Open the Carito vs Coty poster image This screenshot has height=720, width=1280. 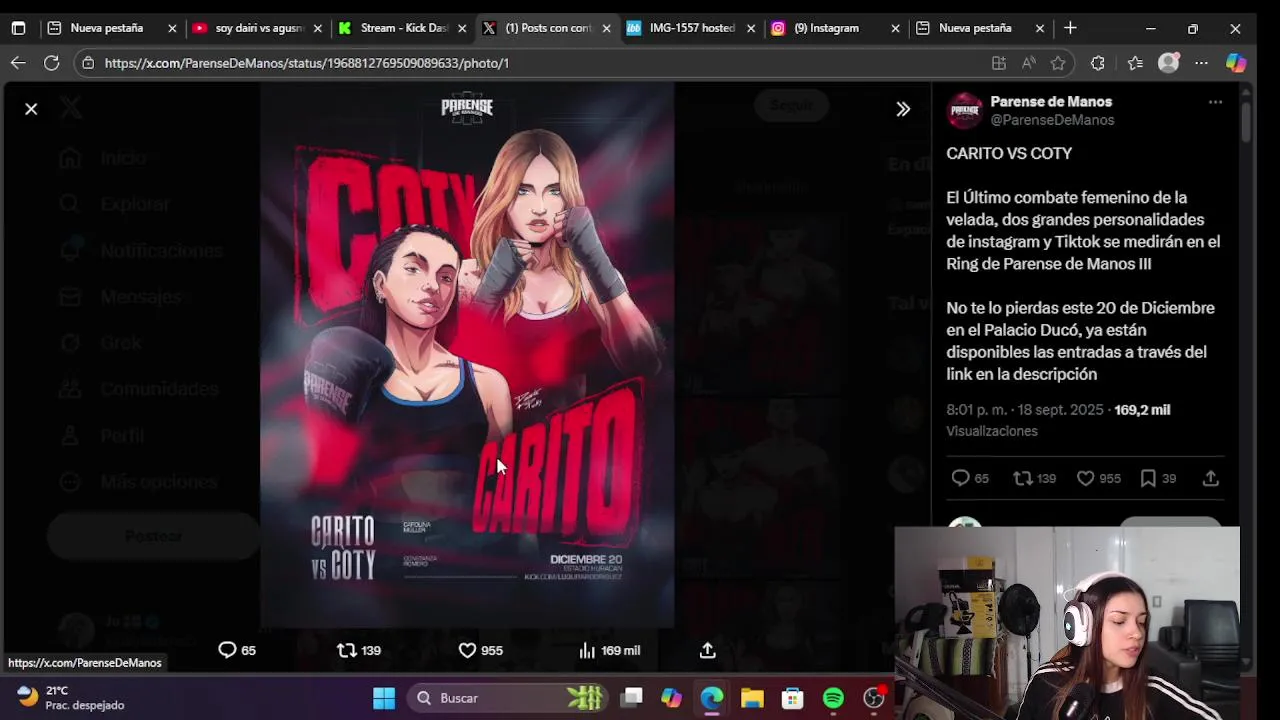(467, 355)
